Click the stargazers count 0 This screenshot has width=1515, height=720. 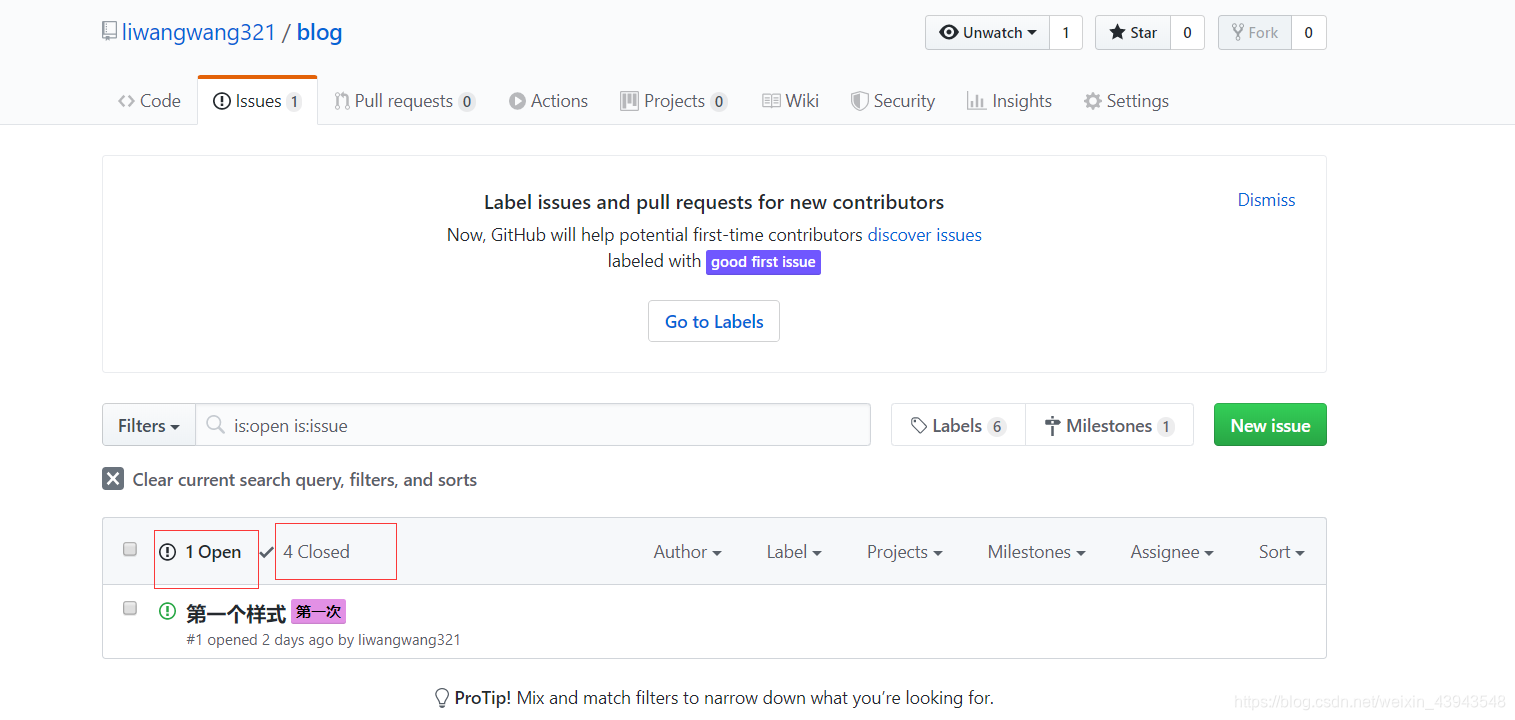click(x=1187, y=32)
